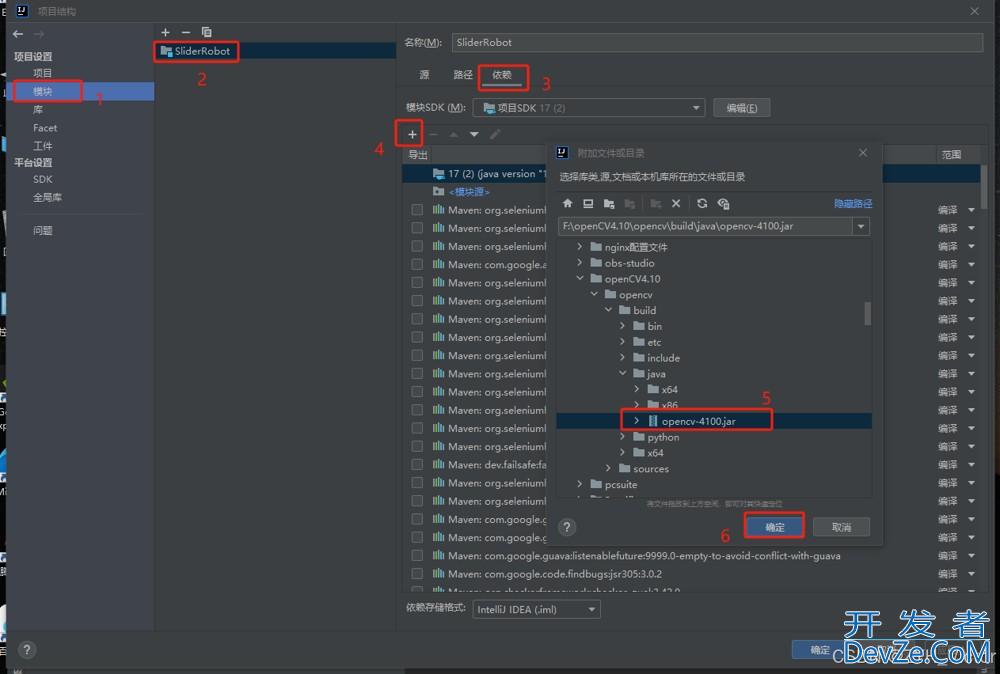The image size is (1000, 674).
Task: Select the include folder in tree
Action: pyautogui.click(x=663, y=358)
